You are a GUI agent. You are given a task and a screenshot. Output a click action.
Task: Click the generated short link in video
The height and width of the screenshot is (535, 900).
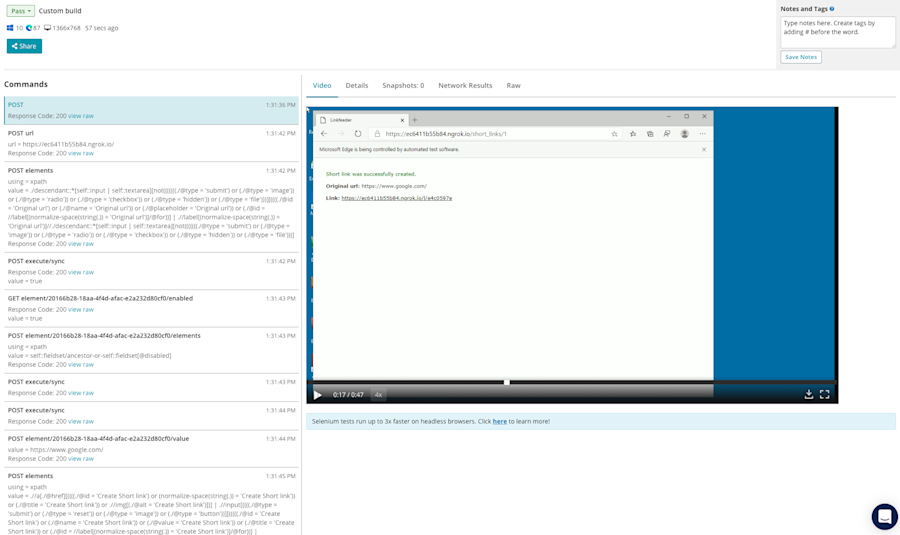(x=397, y=198)
